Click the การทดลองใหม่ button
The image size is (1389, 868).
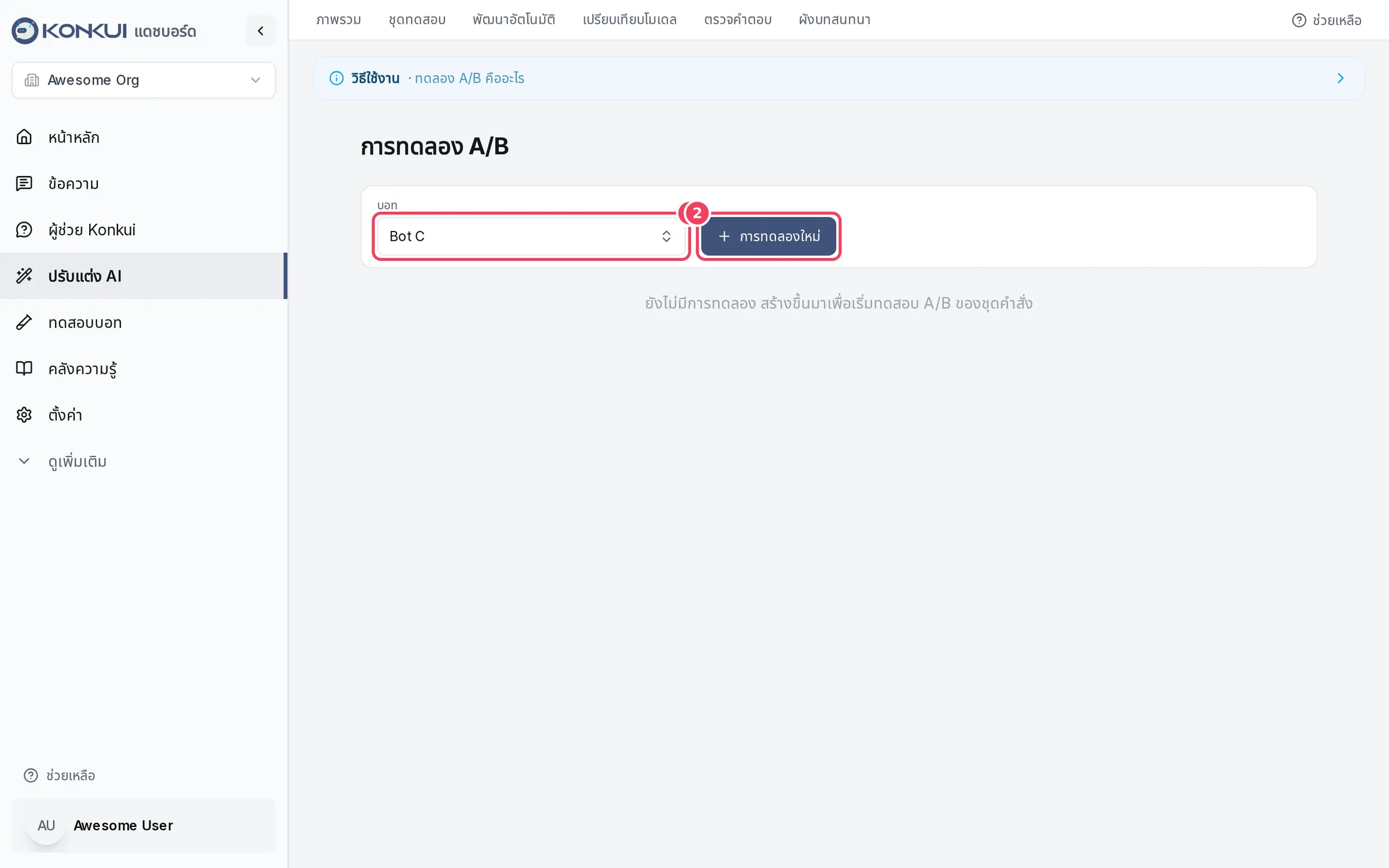pos(769,236)
